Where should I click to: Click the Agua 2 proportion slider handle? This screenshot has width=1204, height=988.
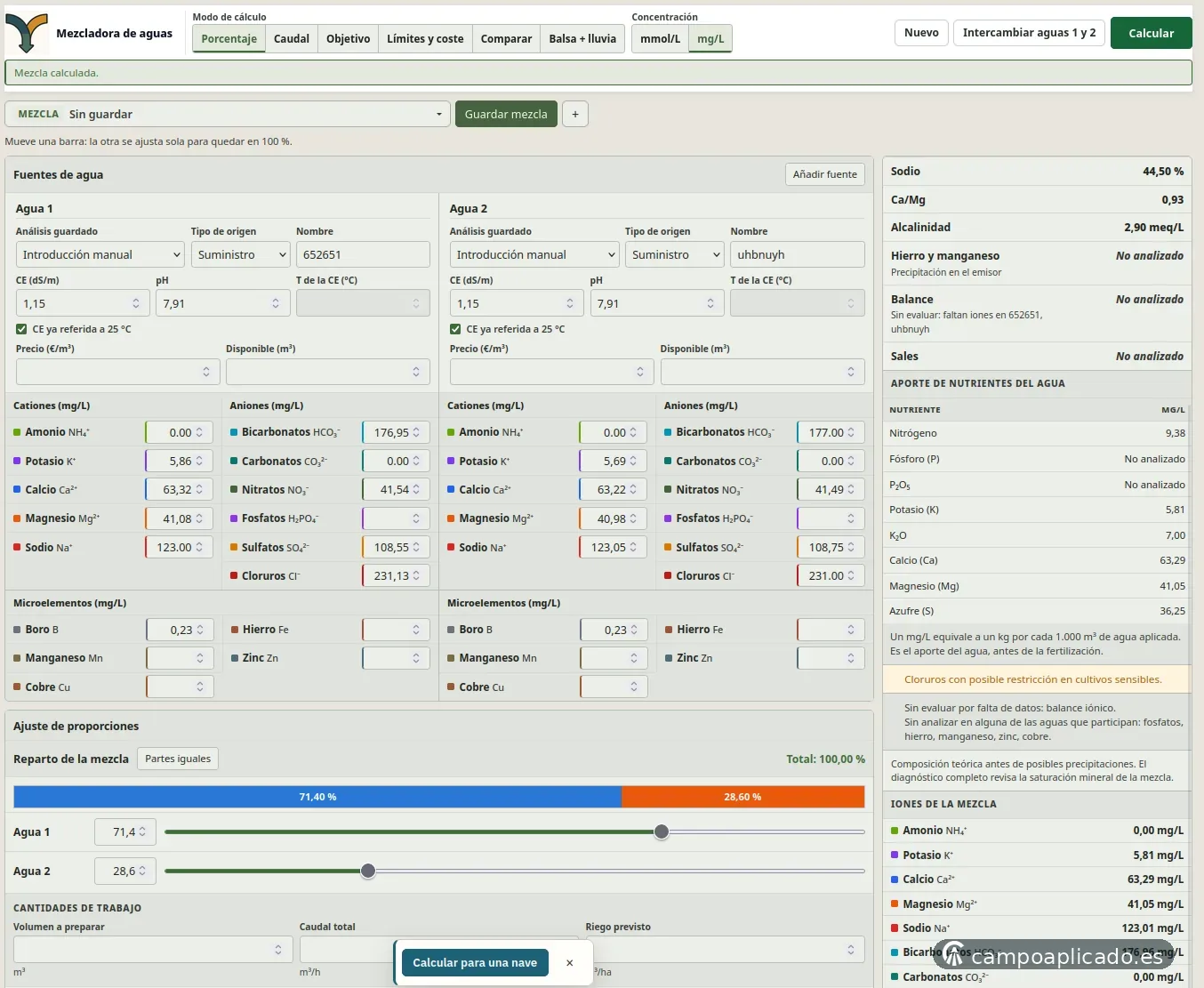click(368, 871)
